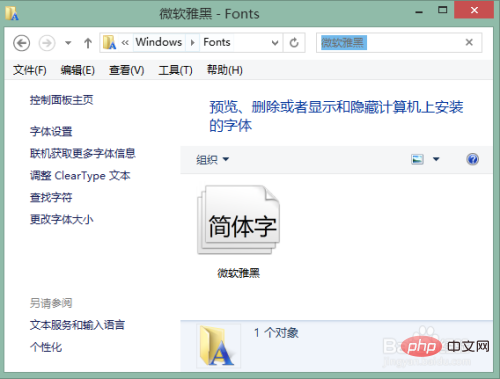Open 文本服务和输入语言 link
Image resolution: width=500 pixels, height=379 pixels.
tap(77, 325)
